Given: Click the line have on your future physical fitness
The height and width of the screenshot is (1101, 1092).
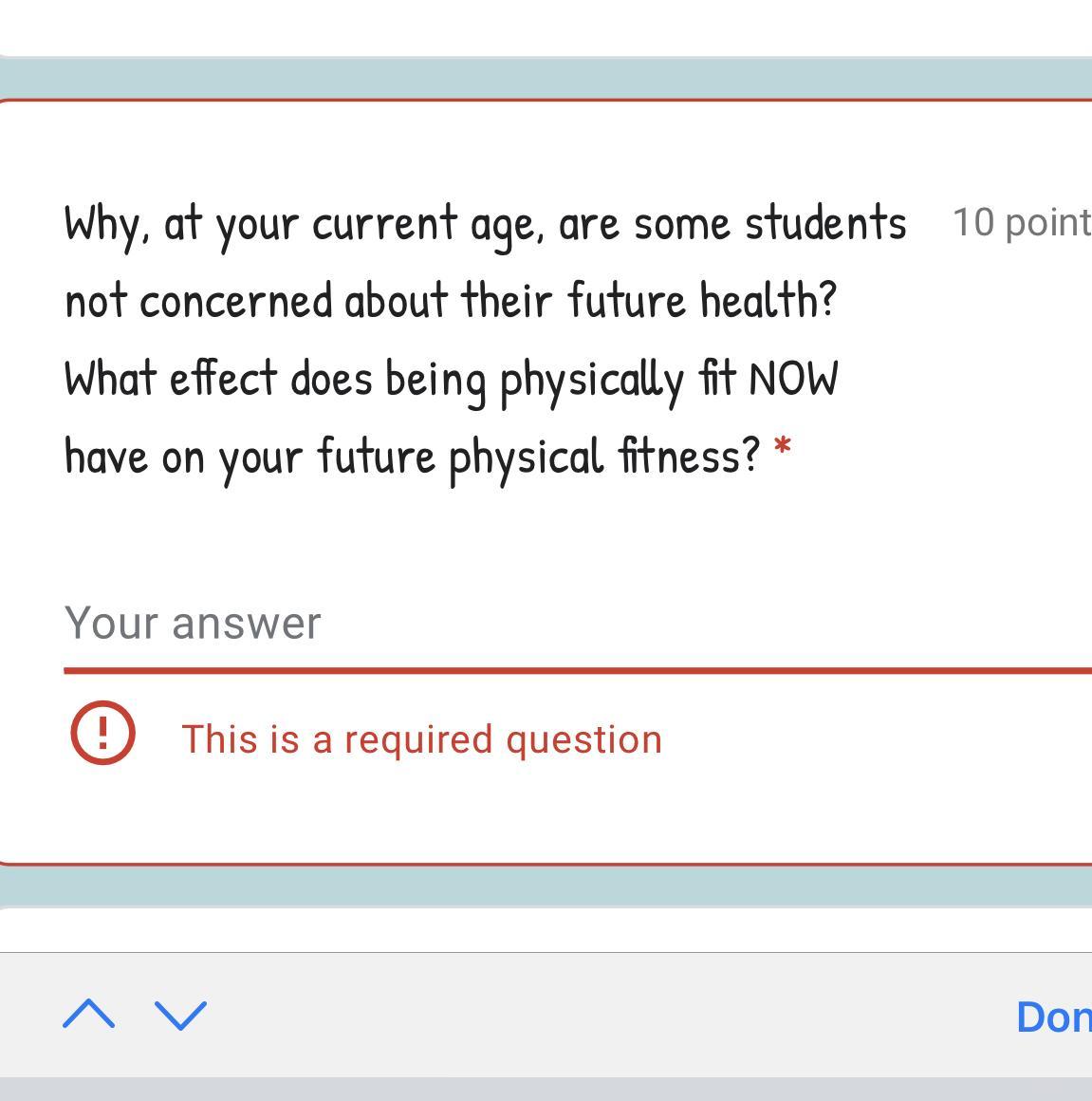Looking at the screenshot, I should tap(413, 456).
